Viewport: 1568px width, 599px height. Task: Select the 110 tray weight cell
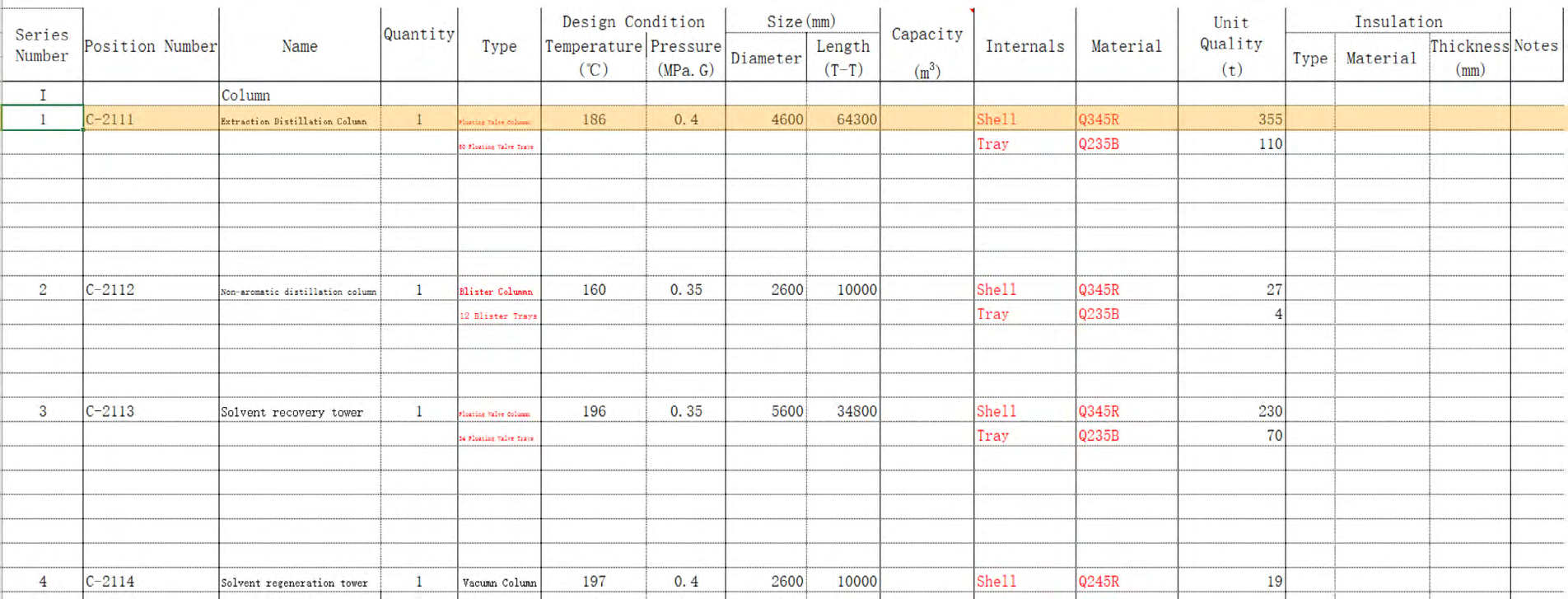tap(1231, 143)
